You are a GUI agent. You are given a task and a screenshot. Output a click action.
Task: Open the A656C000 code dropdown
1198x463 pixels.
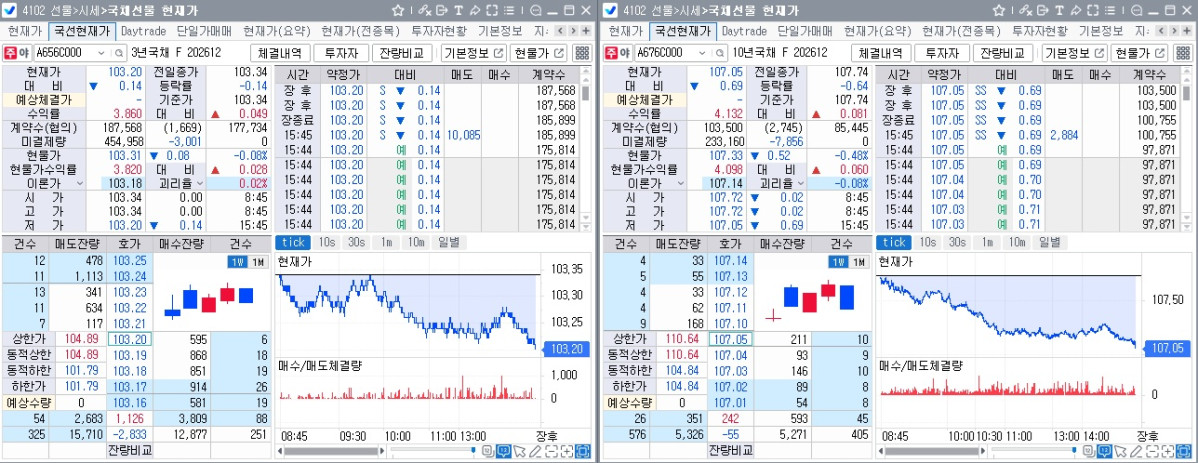(x=102, y=53)
